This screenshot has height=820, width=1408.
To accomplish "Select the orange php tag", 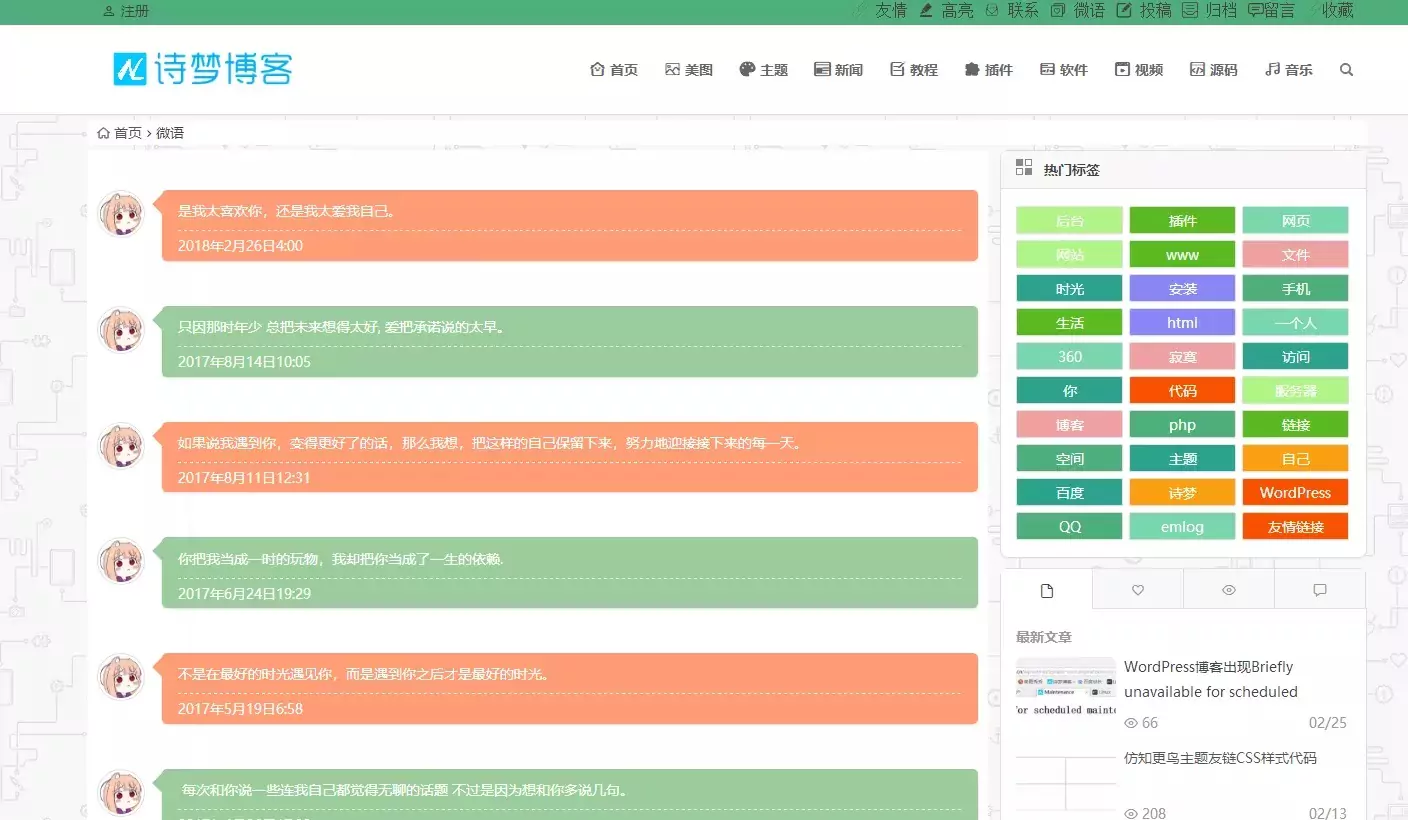I will pyautogui.click(x=1182, y=424).
